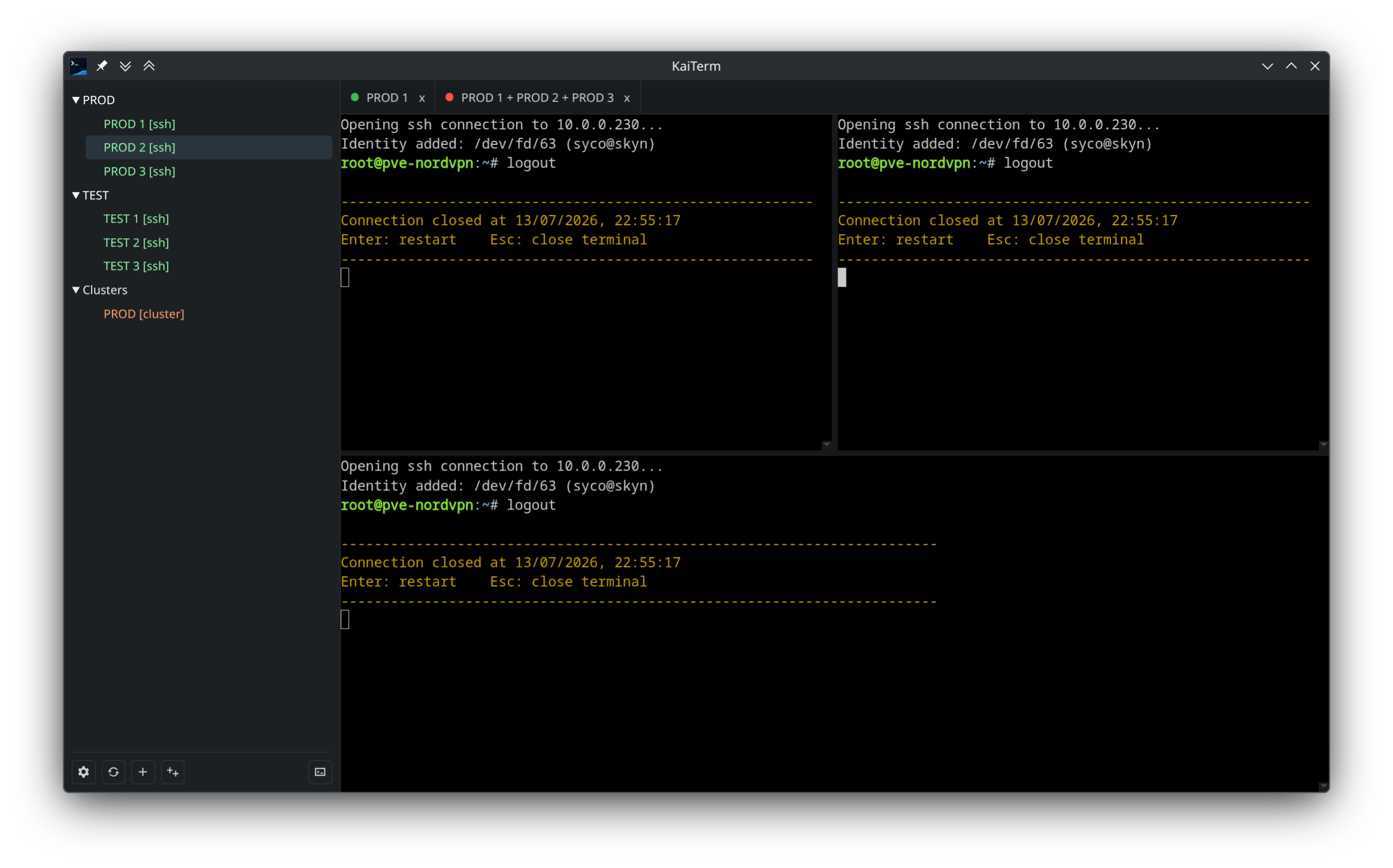Switch to the PROD 1 tab
1393x868 pixels.
[x=387, y=98]
